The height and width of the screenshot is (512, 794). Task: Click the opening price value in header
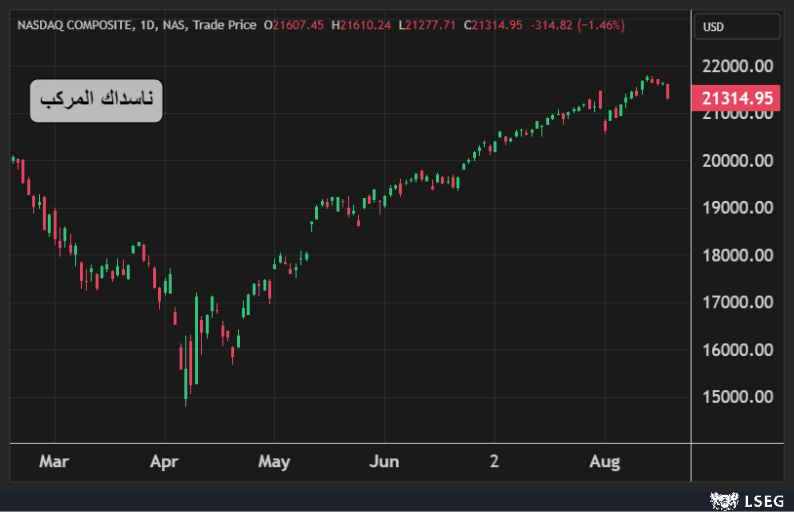(x=298, y=24)
